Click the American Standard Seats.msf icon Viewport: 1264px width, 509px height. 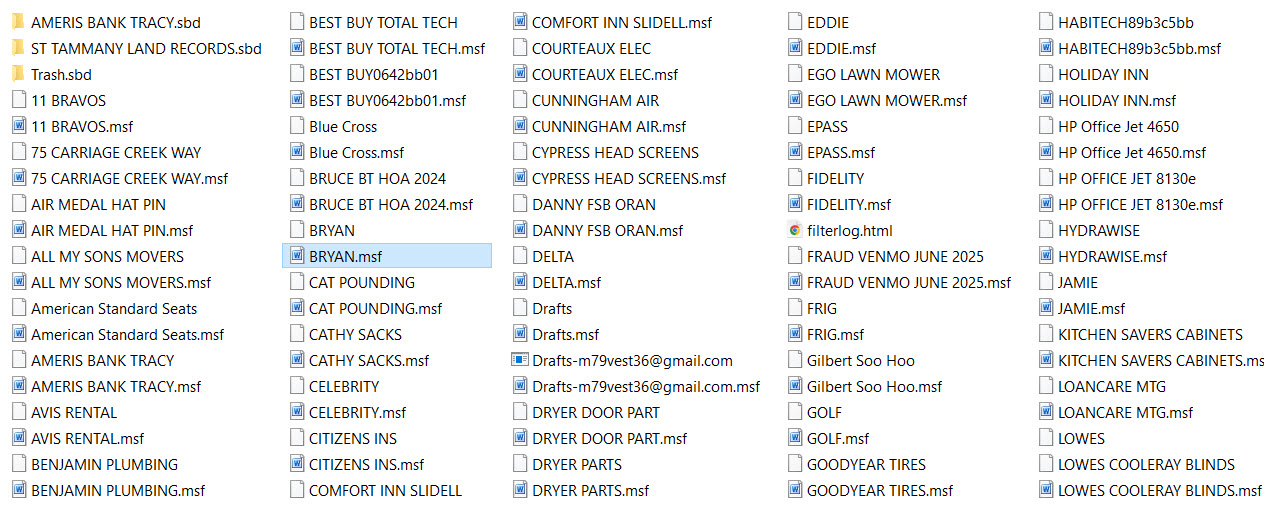tap(18, 334)
